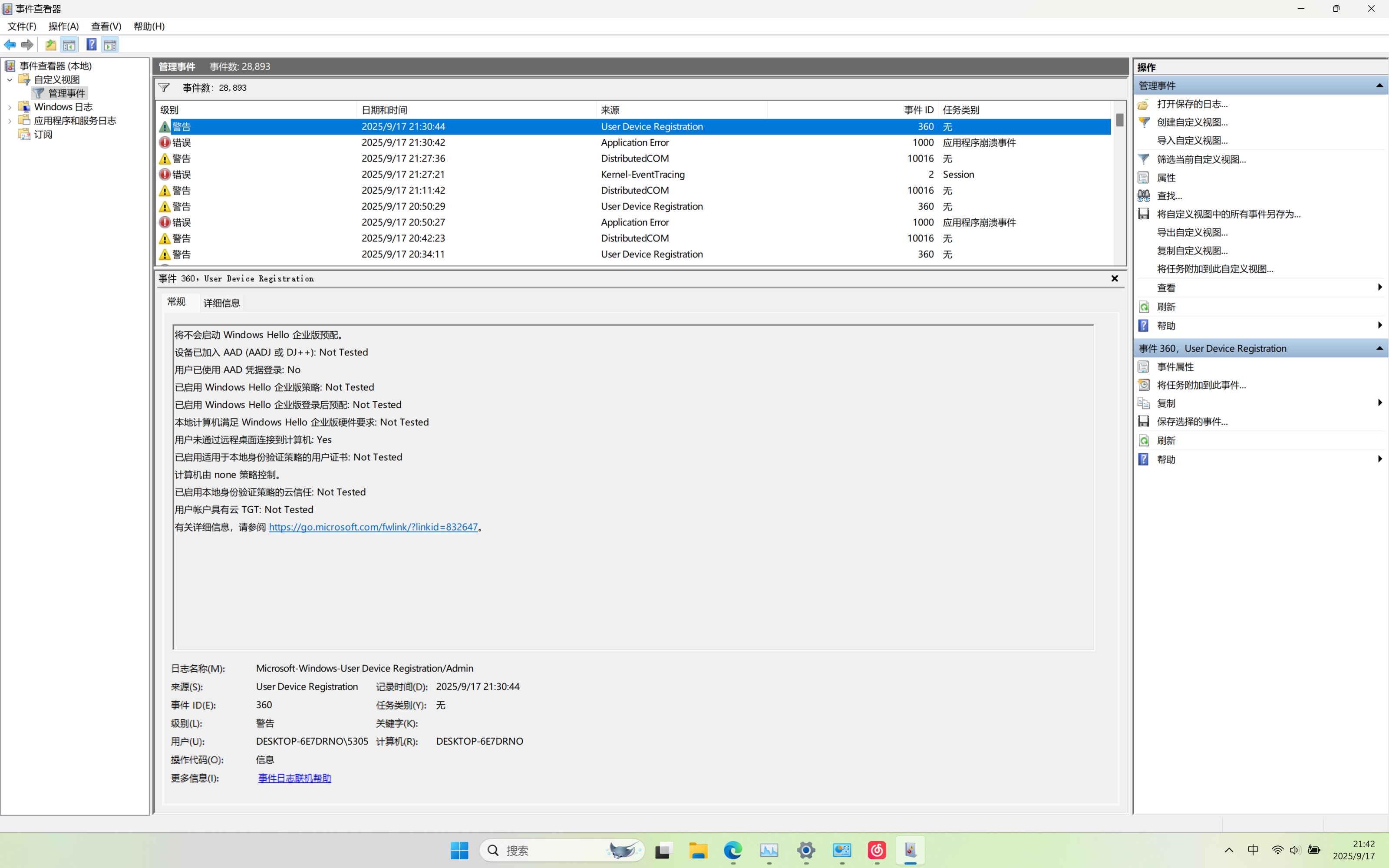Image resolution: width=1389 pixels, height=868 pixels.
Task: Click 将任务附加到此自定义视图 action
Action: click(1215, 269)
